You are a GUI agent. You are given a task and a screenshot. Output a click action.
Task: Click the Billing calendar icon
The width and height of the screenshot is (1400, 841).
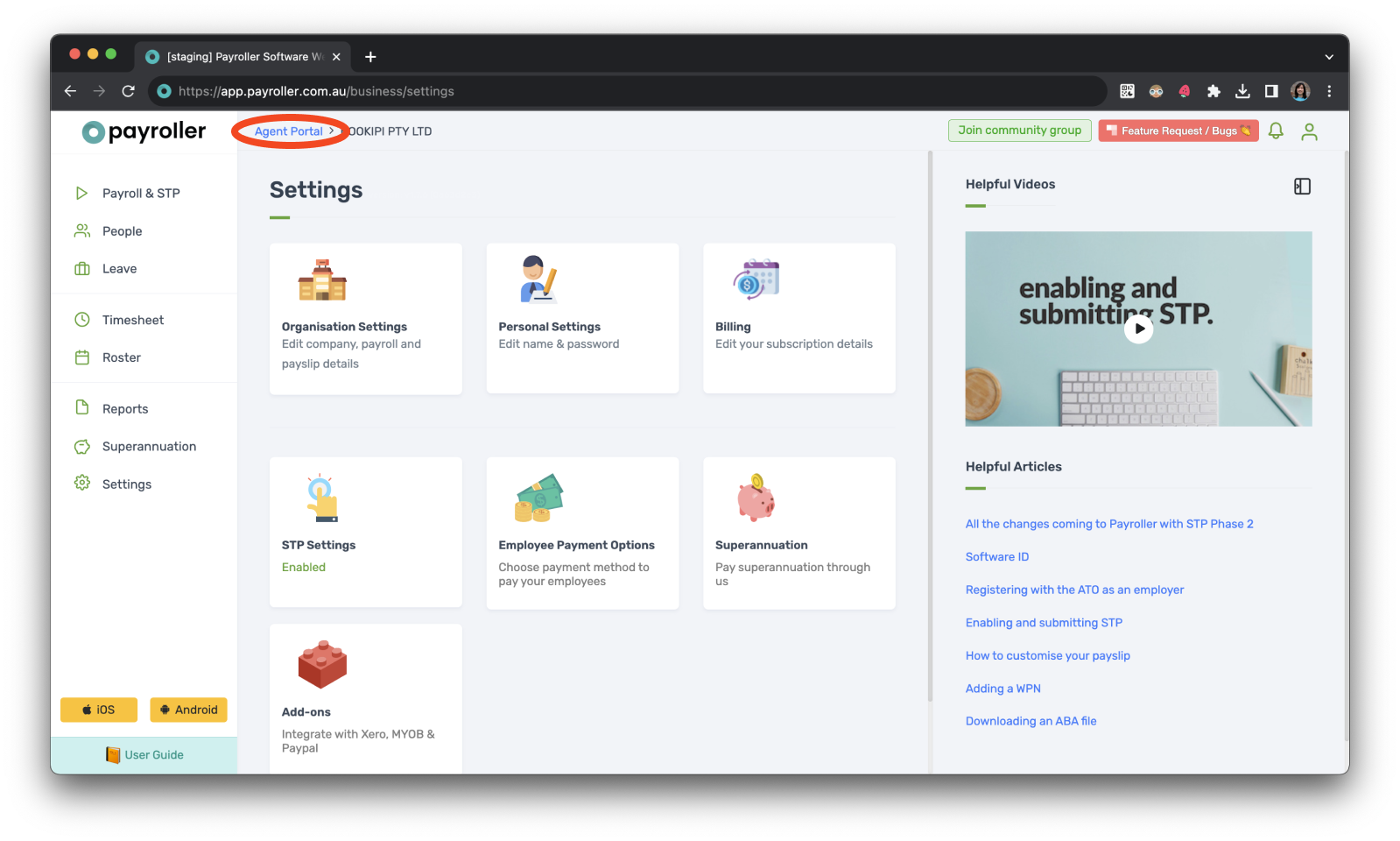[x=756, y=280]
